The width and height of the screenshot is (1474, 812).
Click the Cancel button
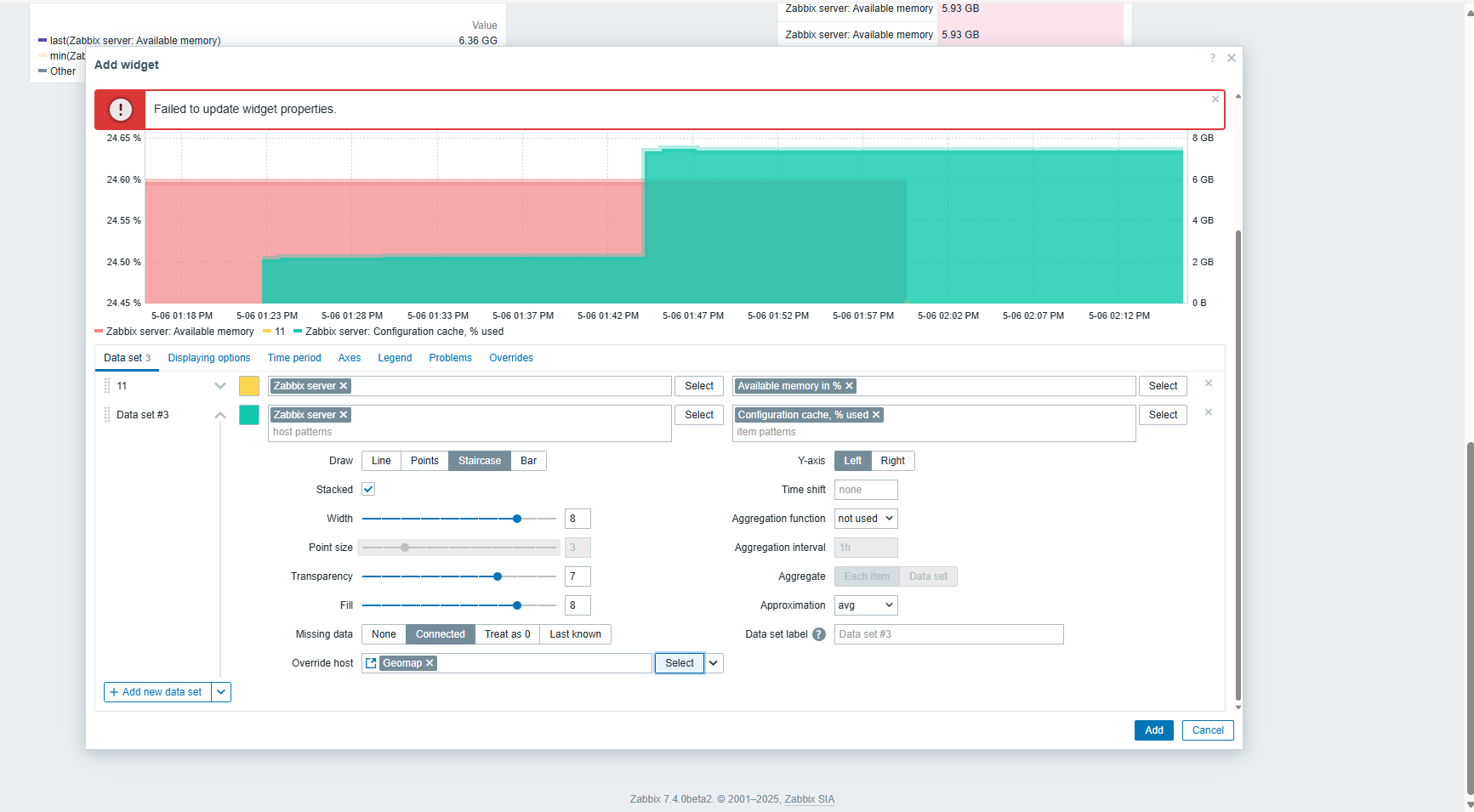[x=1208, y=730]
